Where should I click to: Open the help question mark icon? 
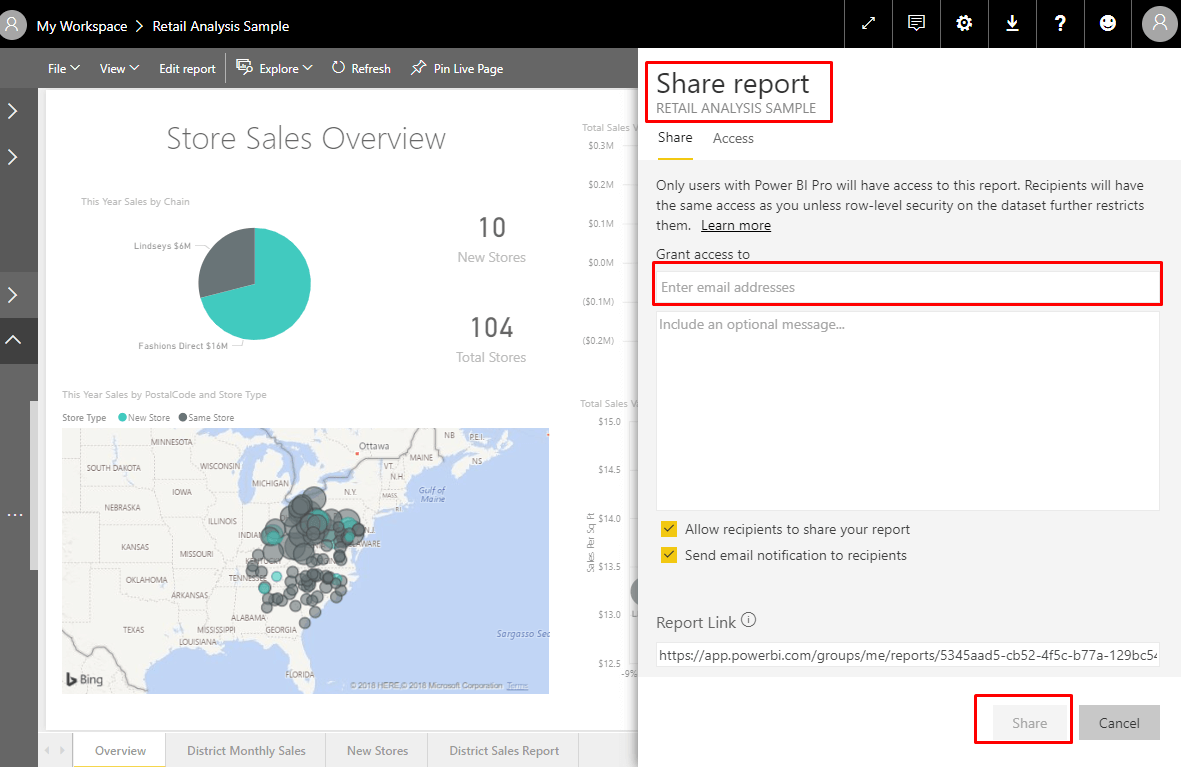pyautogui.click(x=1060, y=23)
